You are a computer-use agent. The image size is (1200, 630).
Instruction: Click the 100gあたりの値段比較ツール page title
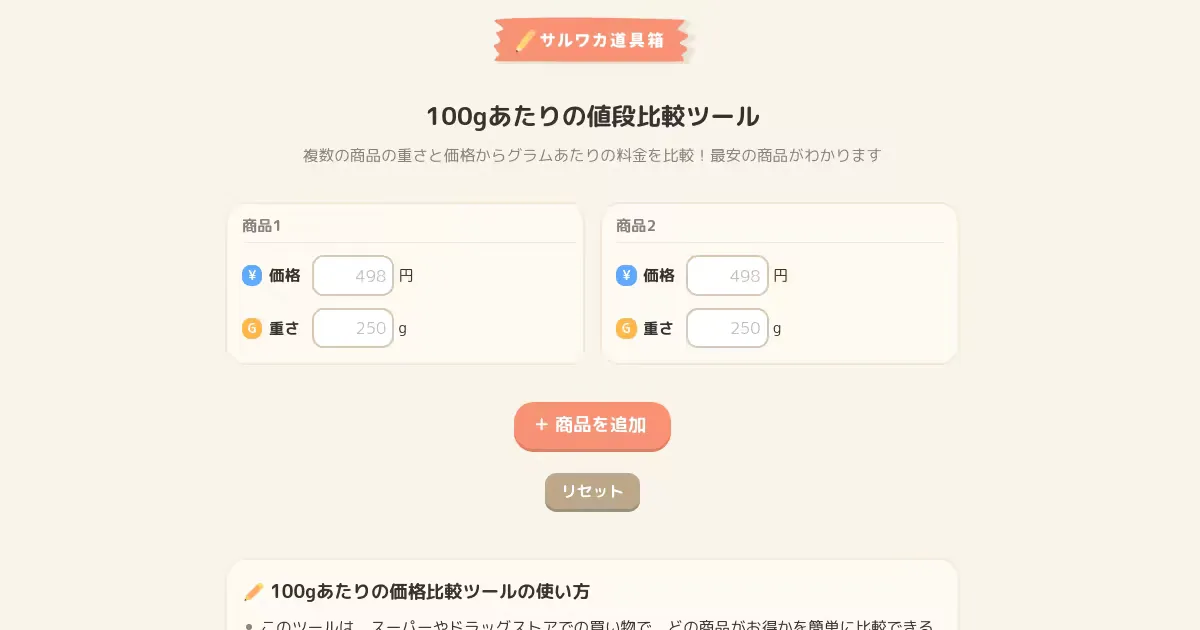pyautogui.click(x=593, y=117)
